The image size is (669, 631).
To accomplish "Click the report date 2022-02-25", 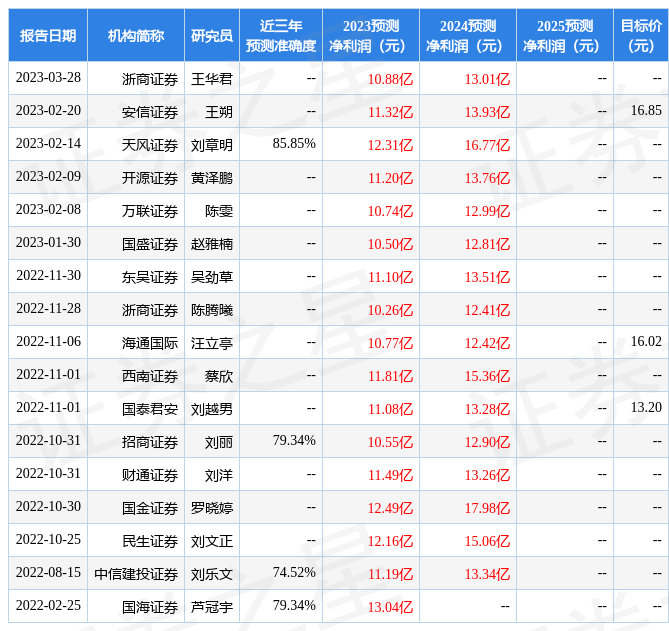I will [48, 606].
